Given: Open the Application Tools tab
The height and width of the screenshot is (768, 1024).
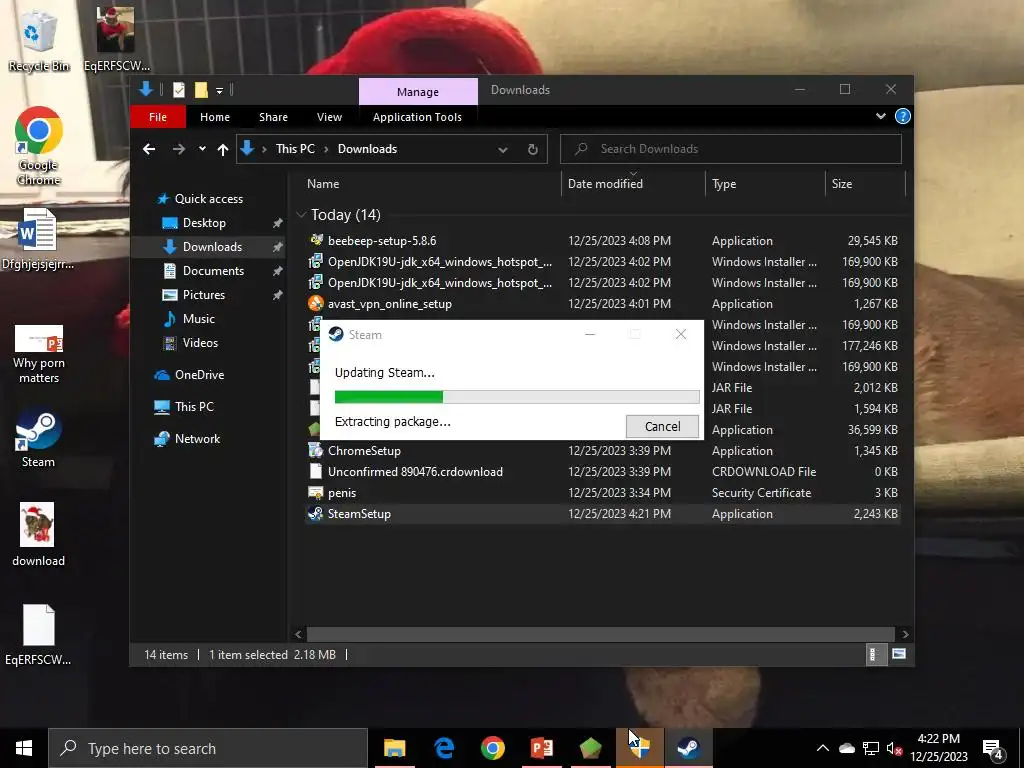Looking at the screenshot, I should click(417, 117).
